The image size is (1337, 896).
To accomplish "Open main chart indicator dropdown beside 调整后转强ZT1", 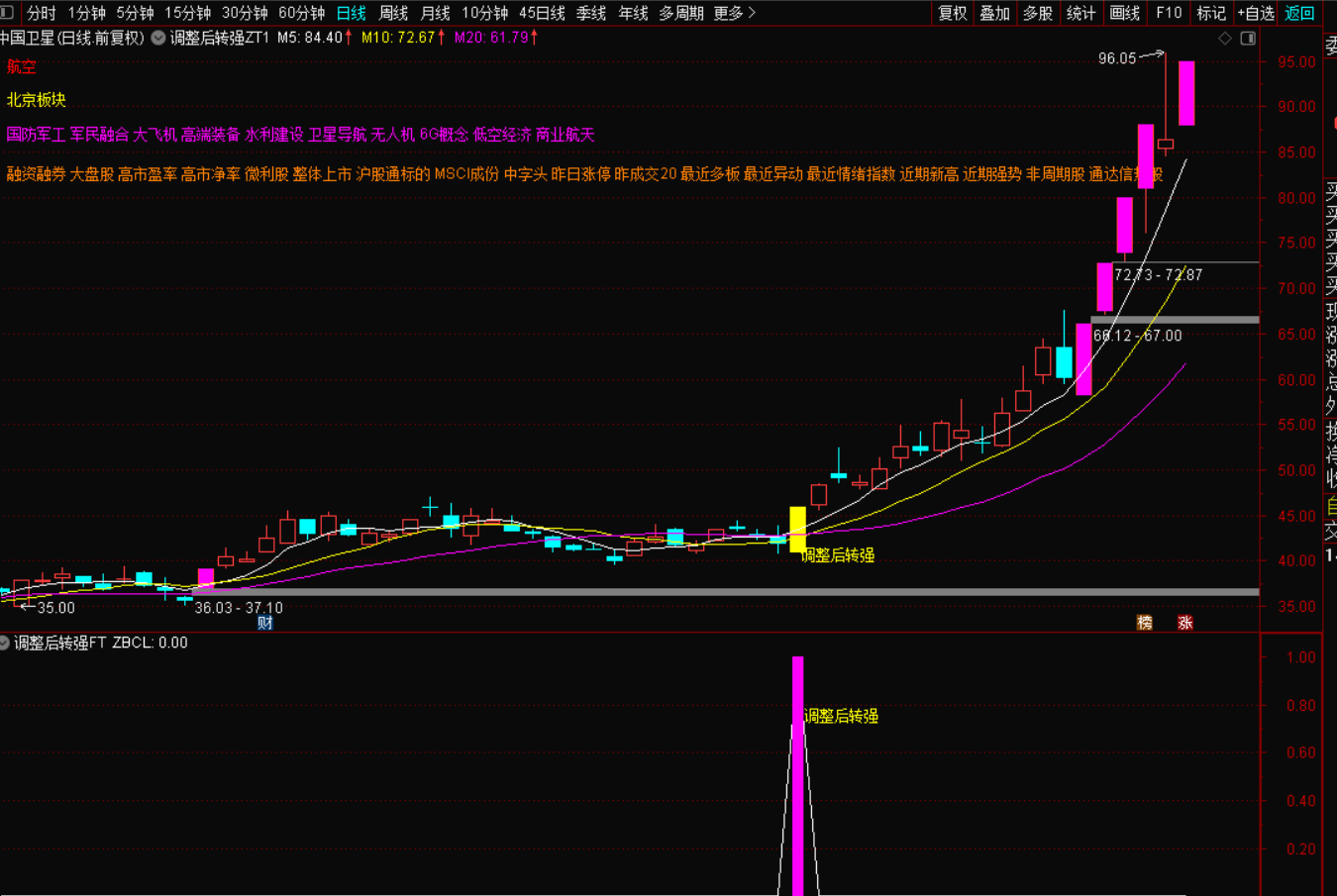I will click(x=158, y=38).
